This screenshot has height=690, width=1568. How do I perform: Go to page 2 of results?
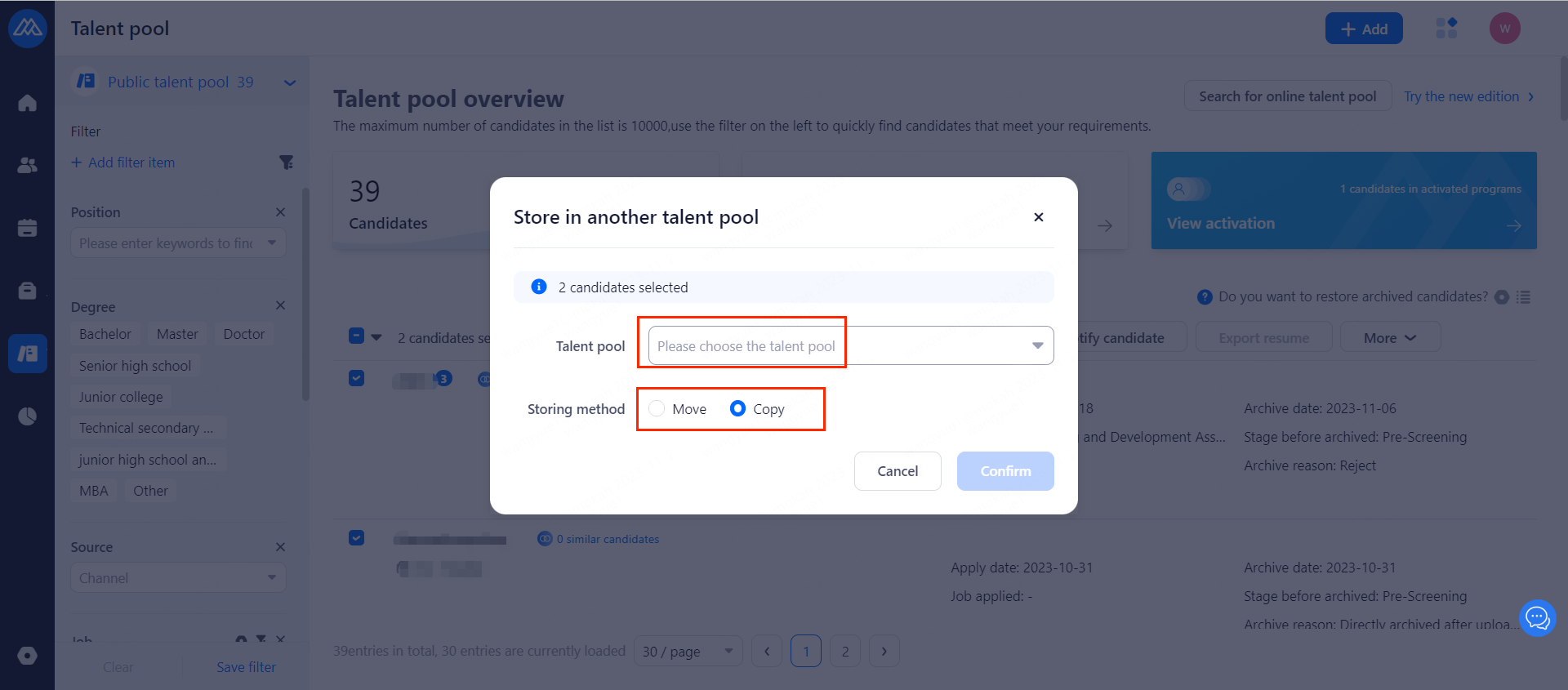(x=844, y=651)
